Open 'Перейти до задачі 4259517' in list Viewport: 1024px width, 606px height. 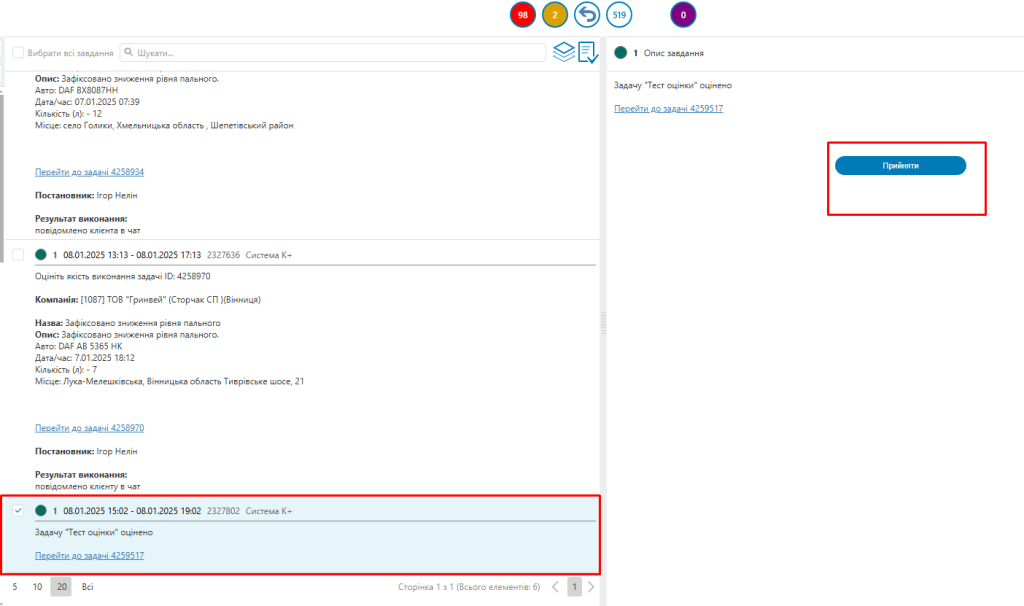tap(89, 555)
